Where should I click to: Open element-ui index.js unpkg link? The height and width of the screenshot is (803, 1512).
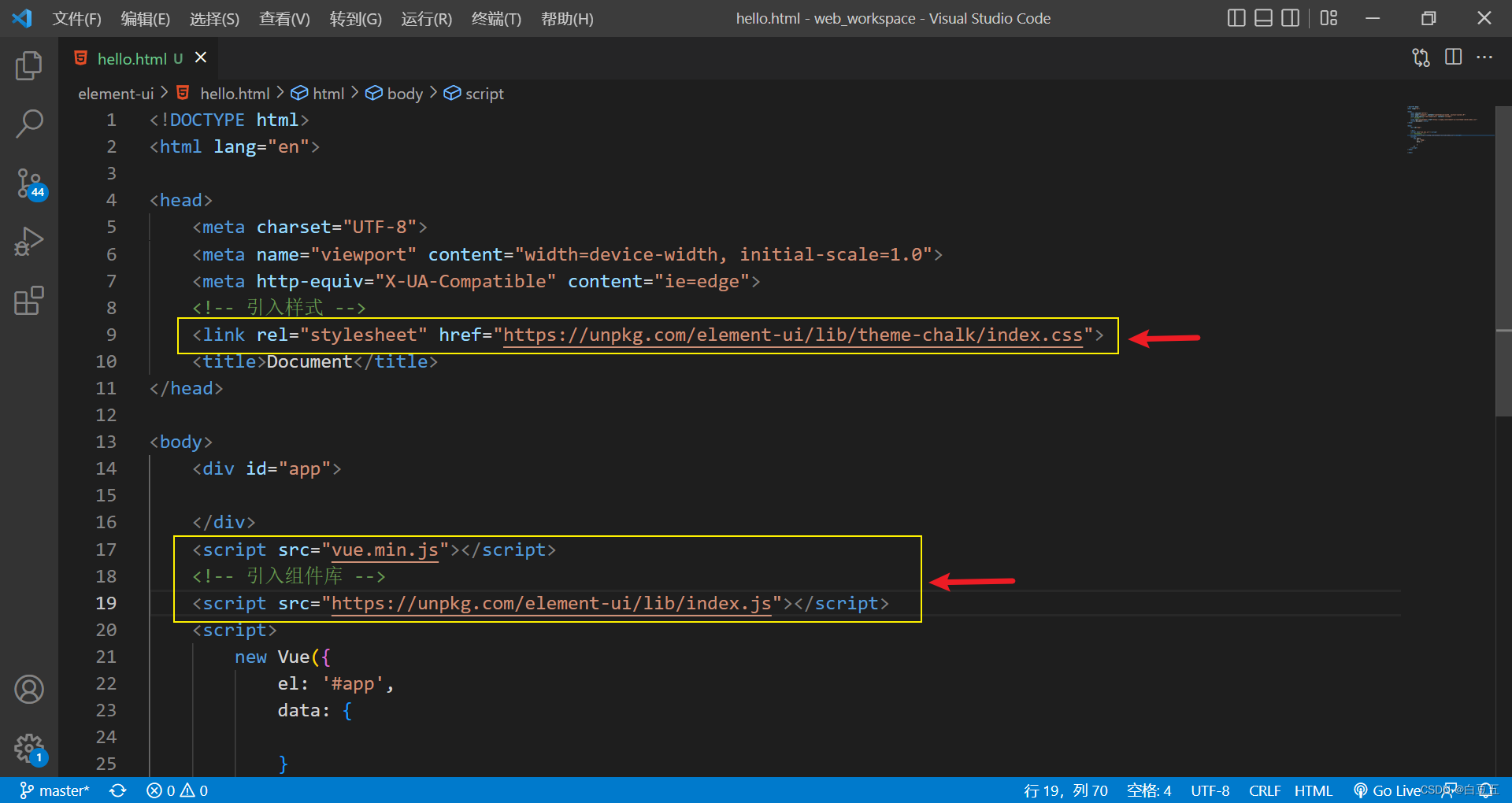(x=551, y=604)
